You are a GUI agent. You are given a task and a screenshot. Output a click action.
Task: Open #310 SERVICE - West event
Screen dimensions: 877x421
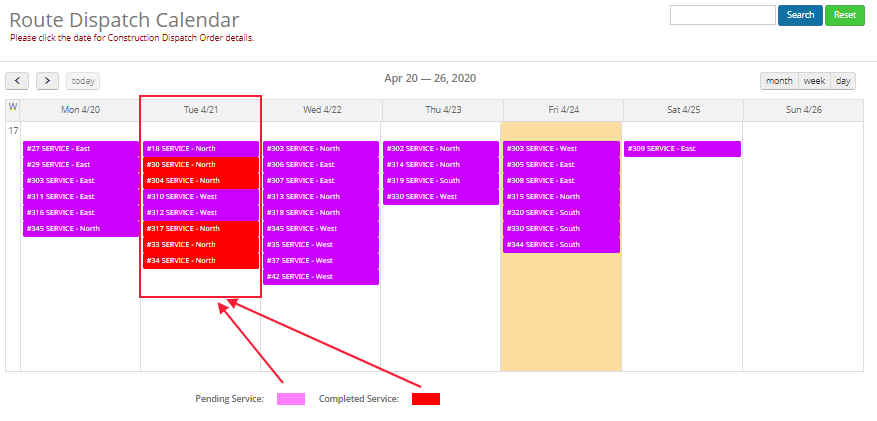tap(201, 197)
